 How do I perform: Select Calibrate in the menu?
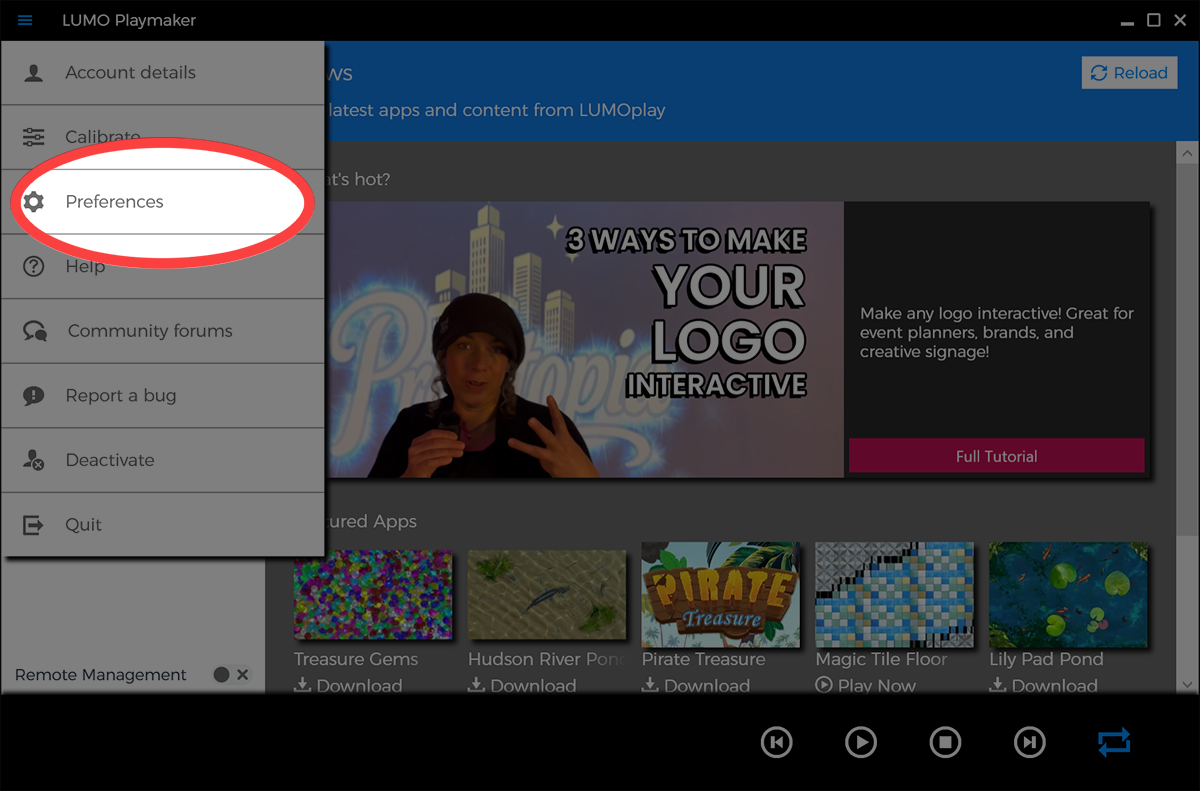pos(102,137)
